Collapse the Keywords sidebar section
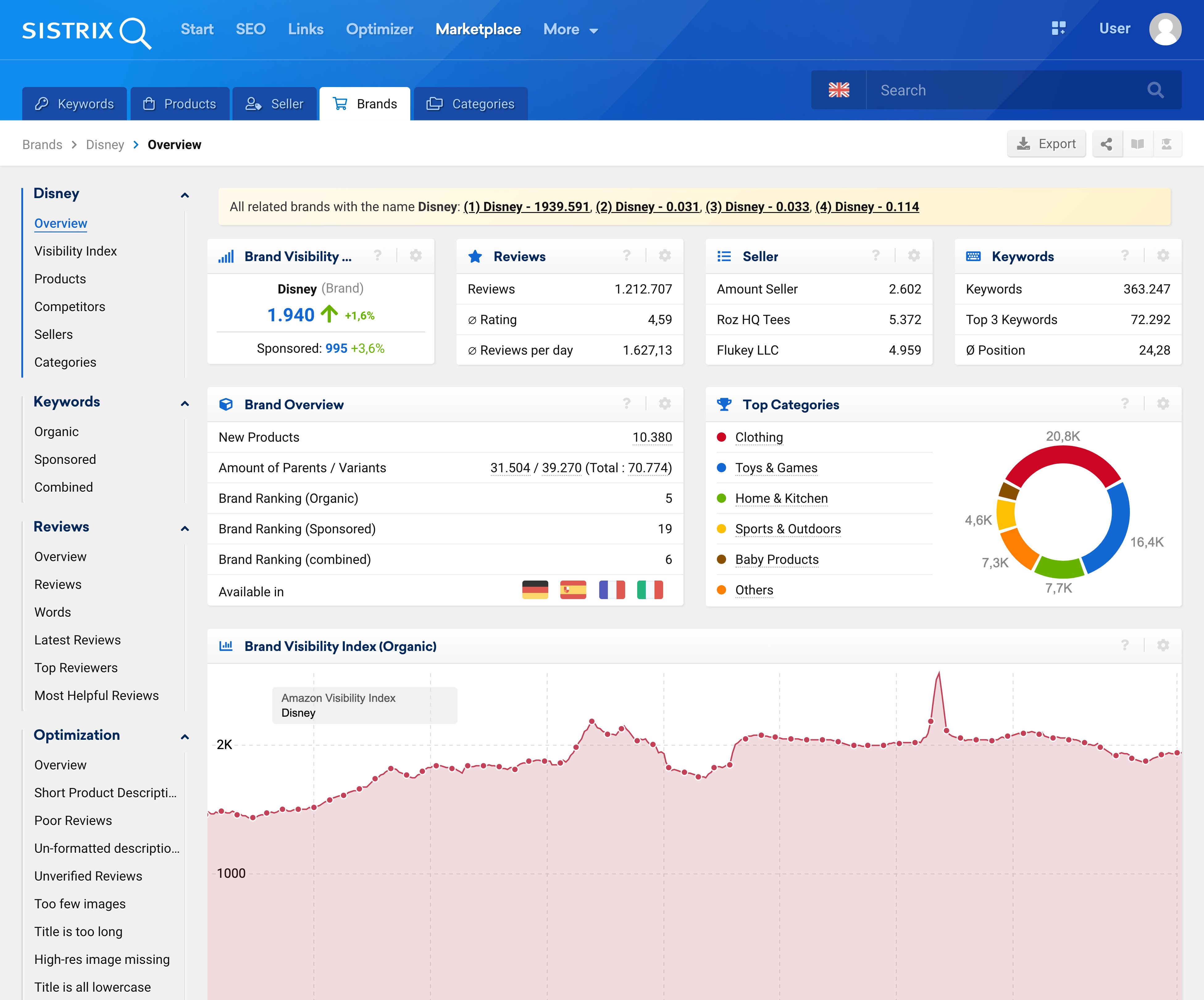The height and width of the screenshot is (1000, 1204). tap(185, 403)
